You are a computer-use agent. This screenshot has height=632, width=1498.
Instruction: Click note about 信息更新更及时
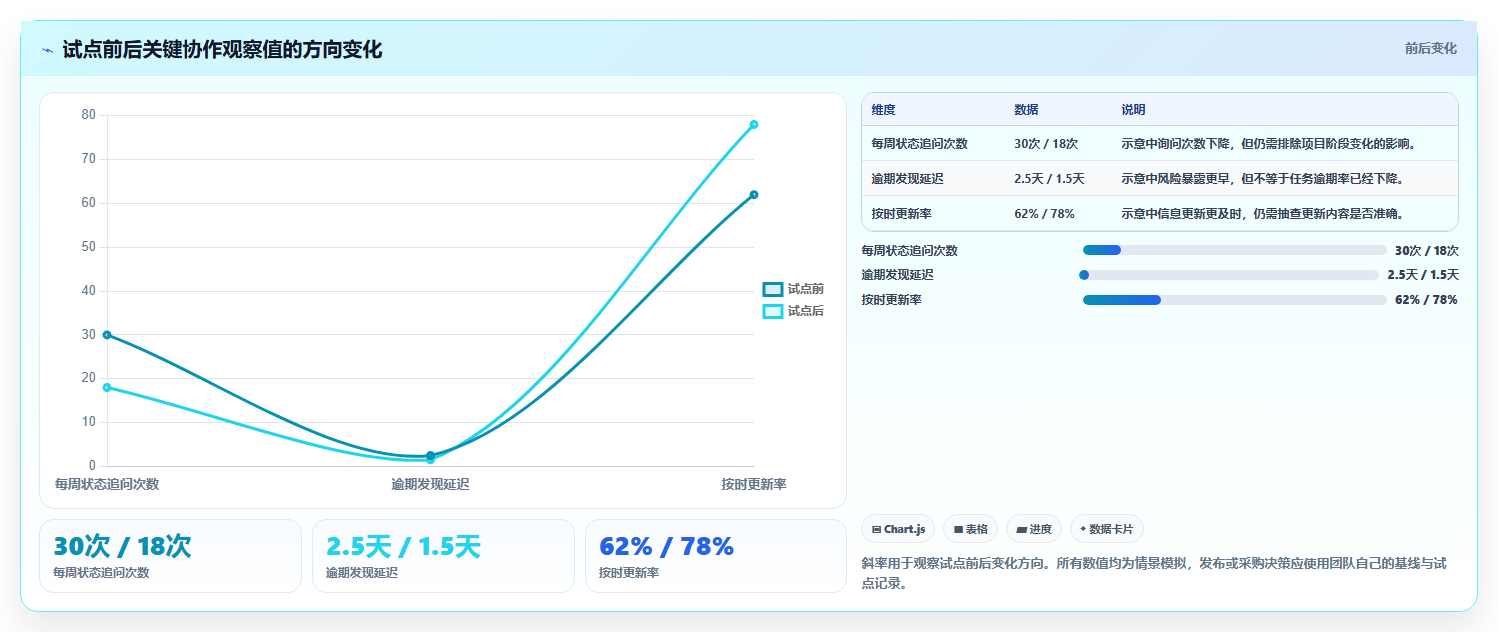[x=1262, y=213]
